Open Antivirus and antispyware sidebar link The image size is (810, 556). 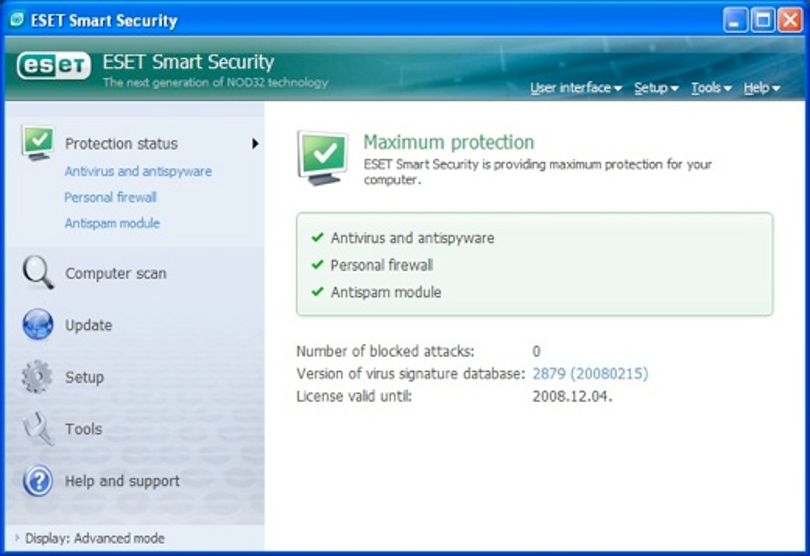coord(138,171)
